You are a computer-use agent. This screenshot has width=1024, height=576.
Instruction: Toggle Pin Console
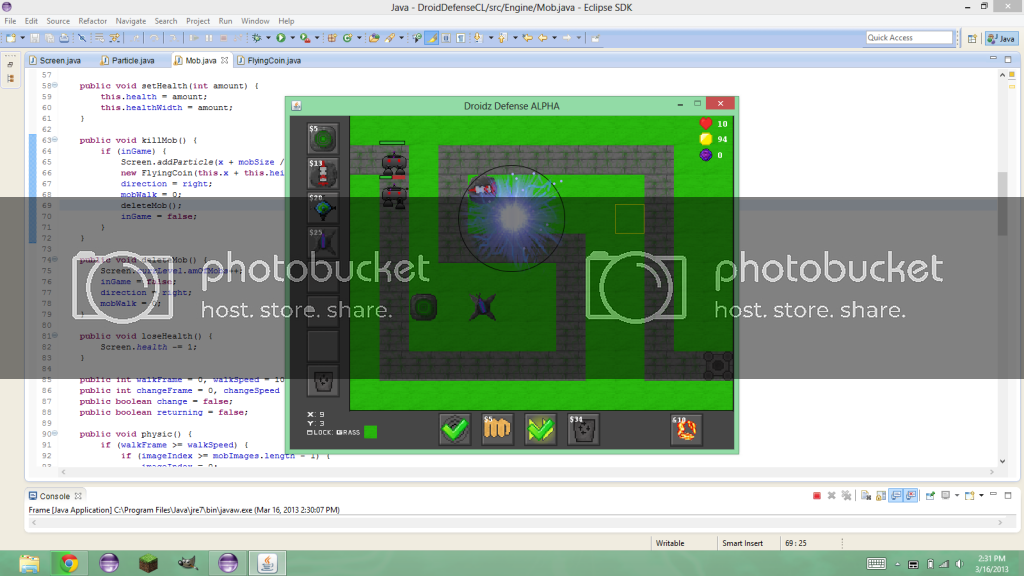pyautogui.click(x=930, y=496)
